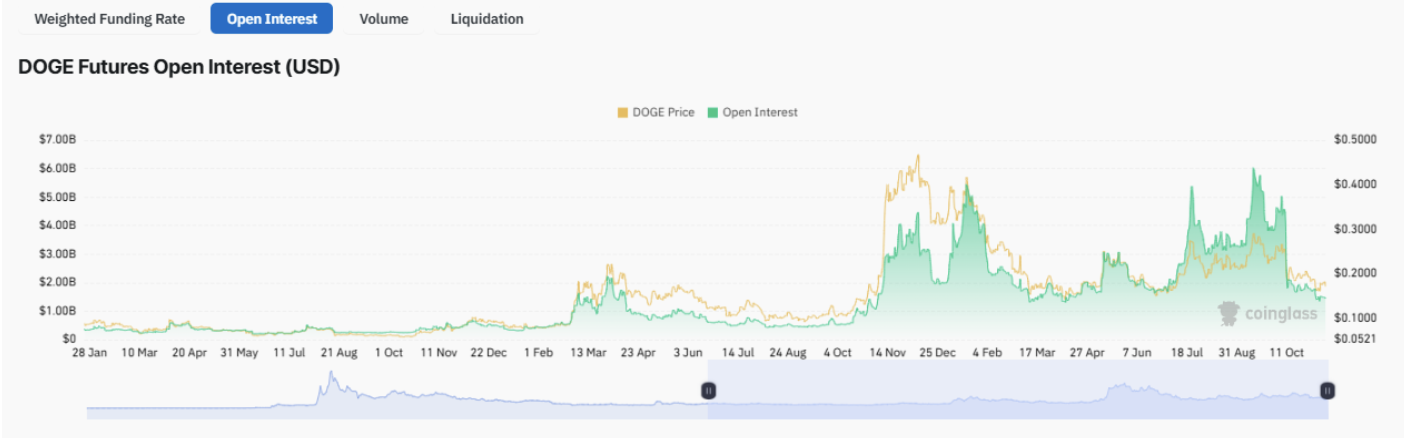The height and width of the screenshot is (438, 1404).
Task: Click the 22 Dec date label
Action: [x=489, y=353]
